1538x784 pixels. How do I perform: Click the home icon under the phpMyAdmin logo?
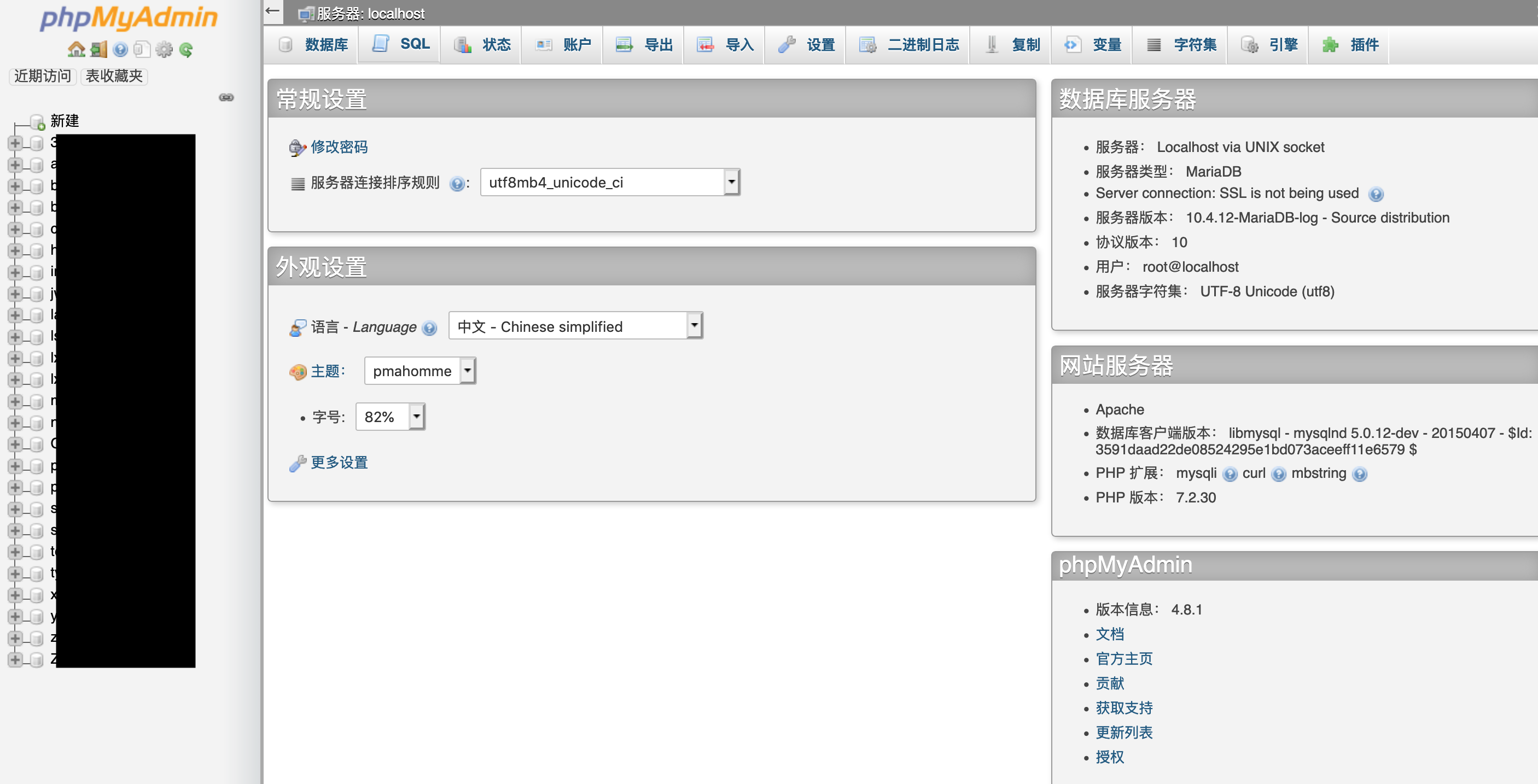click(77, 49)
